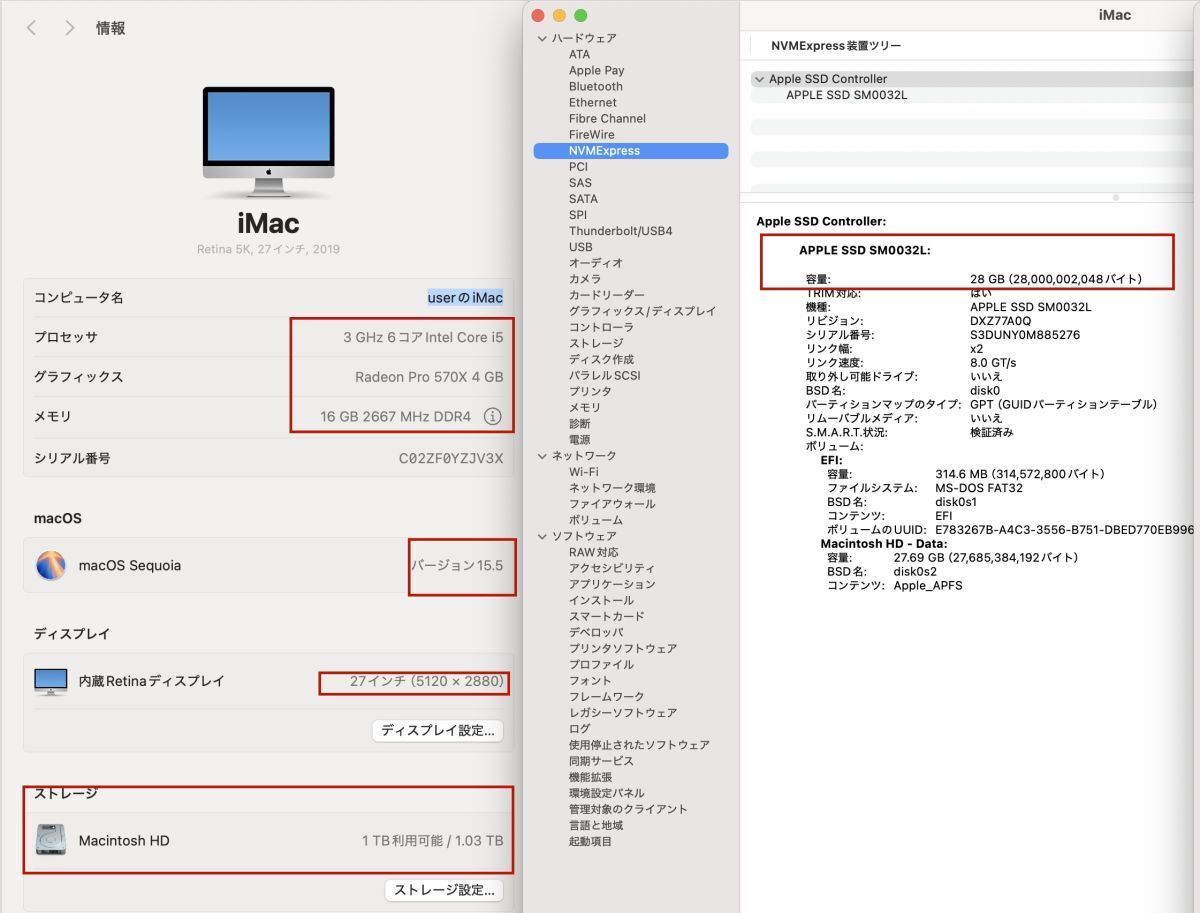
Task: Collapse the ソフトウェア section
Action: (542, 536)
